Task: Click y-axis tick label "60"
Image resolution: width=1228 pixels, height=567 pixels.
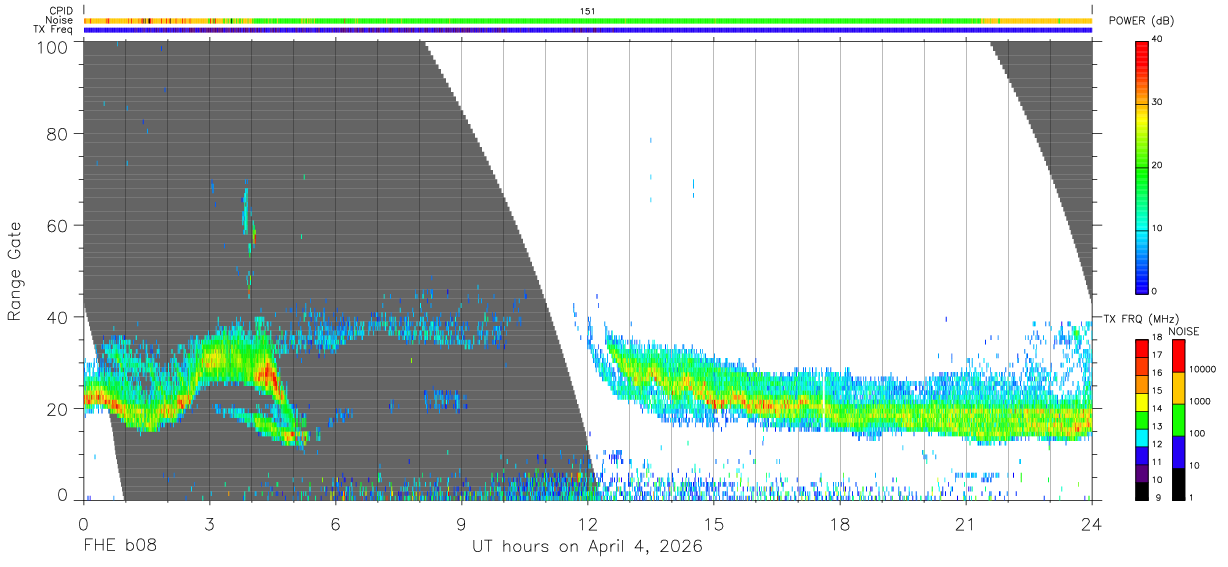Action: pyautogui.click(x=59, y=225)
